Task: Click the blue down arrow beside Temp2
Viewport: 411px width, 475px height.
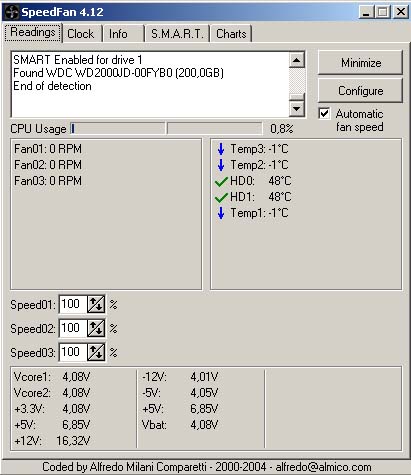Action: [x=221, y=165]
